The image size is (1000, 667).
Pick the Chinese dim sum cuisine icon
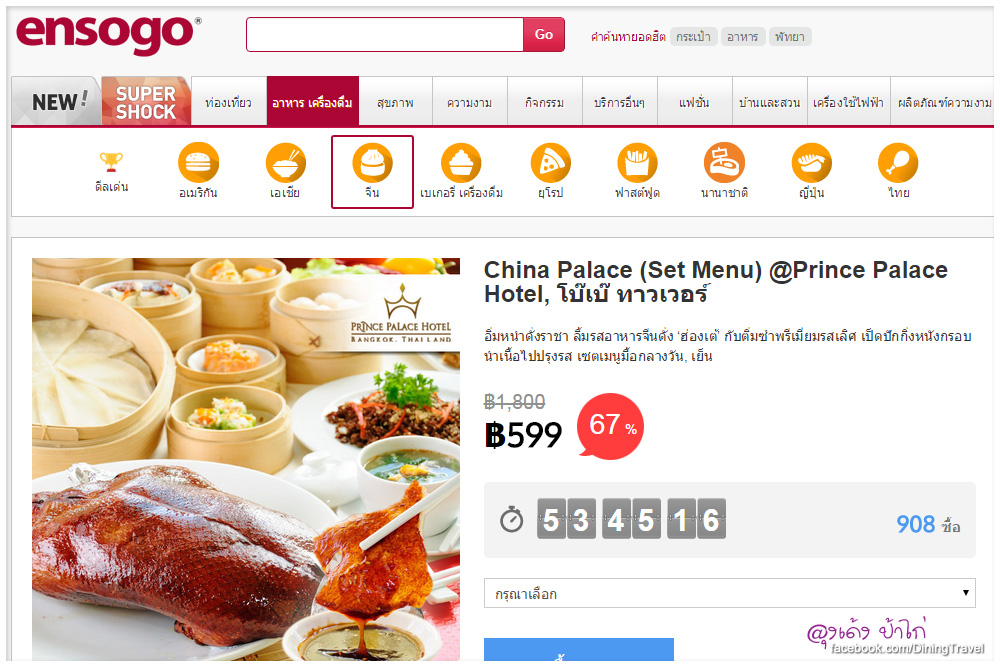pyautogui.click(x=372, y=163)
